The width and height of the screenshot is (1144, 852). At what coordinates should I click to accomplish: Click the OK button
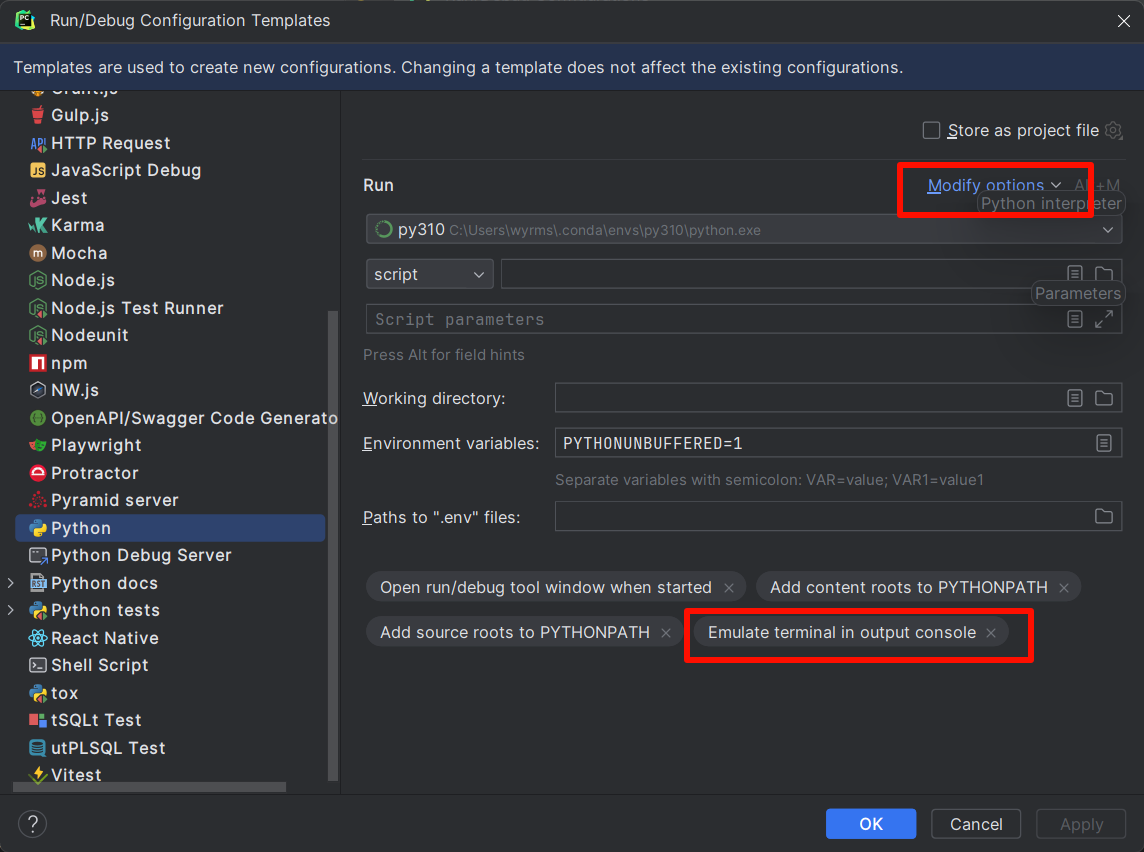click(870, 824)
